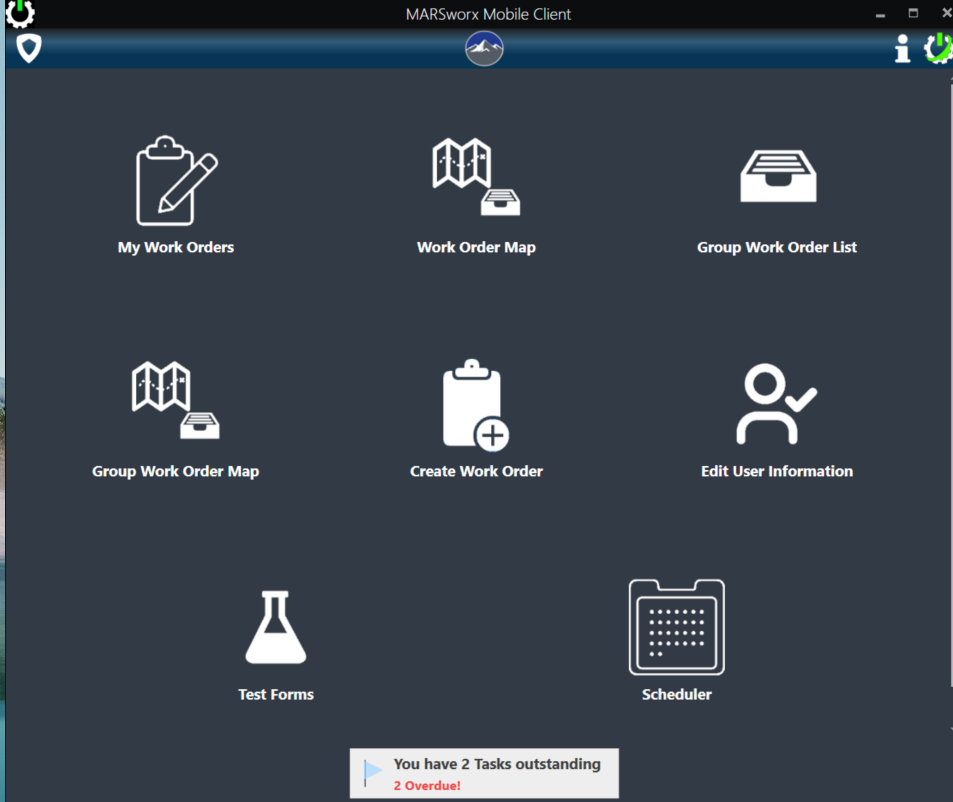953x802 pixels.
Task: Click the blue flag in tasks notification
Action: point(372,772)
